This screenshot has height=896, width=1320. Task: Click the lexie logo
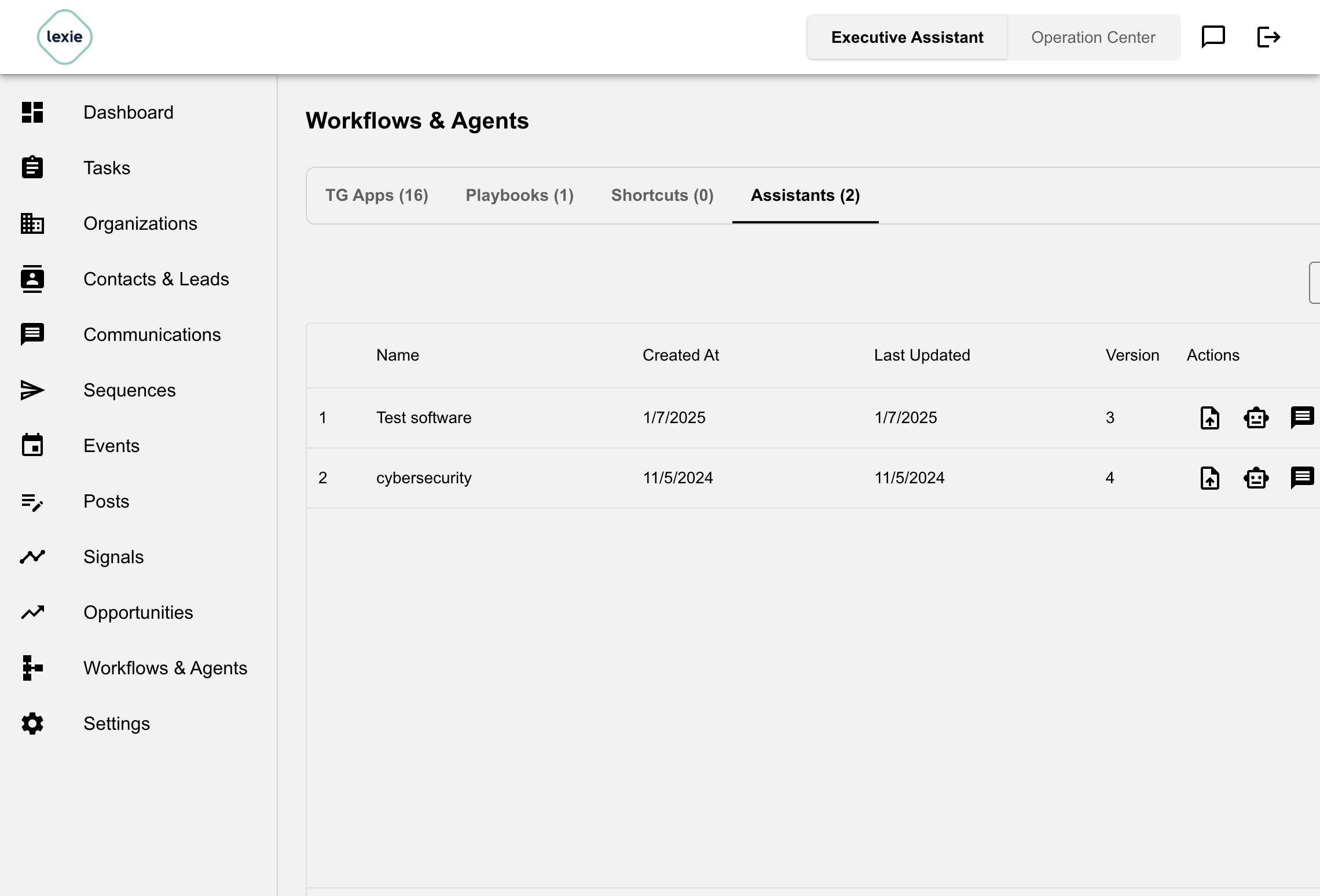point(65,37)
